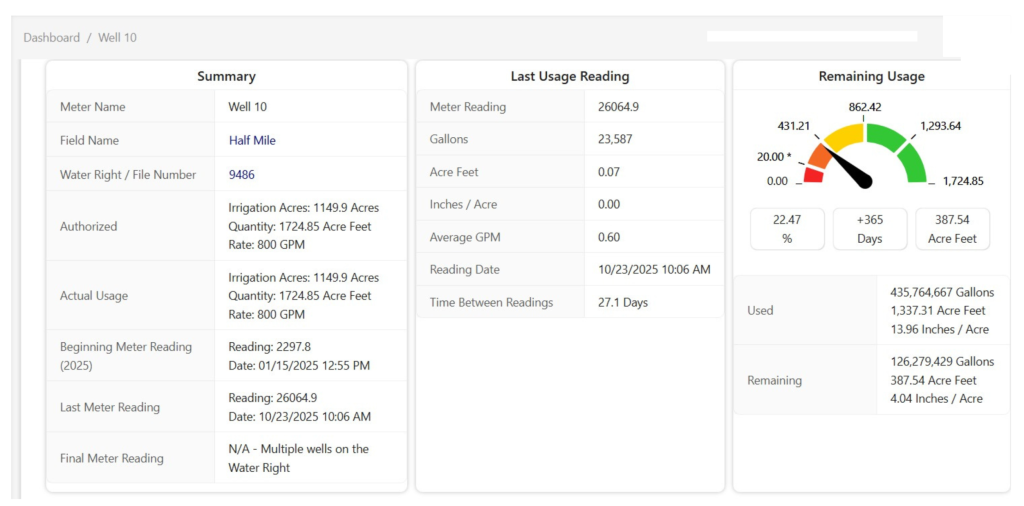Open the Half Mile field link

click(252, 141)
